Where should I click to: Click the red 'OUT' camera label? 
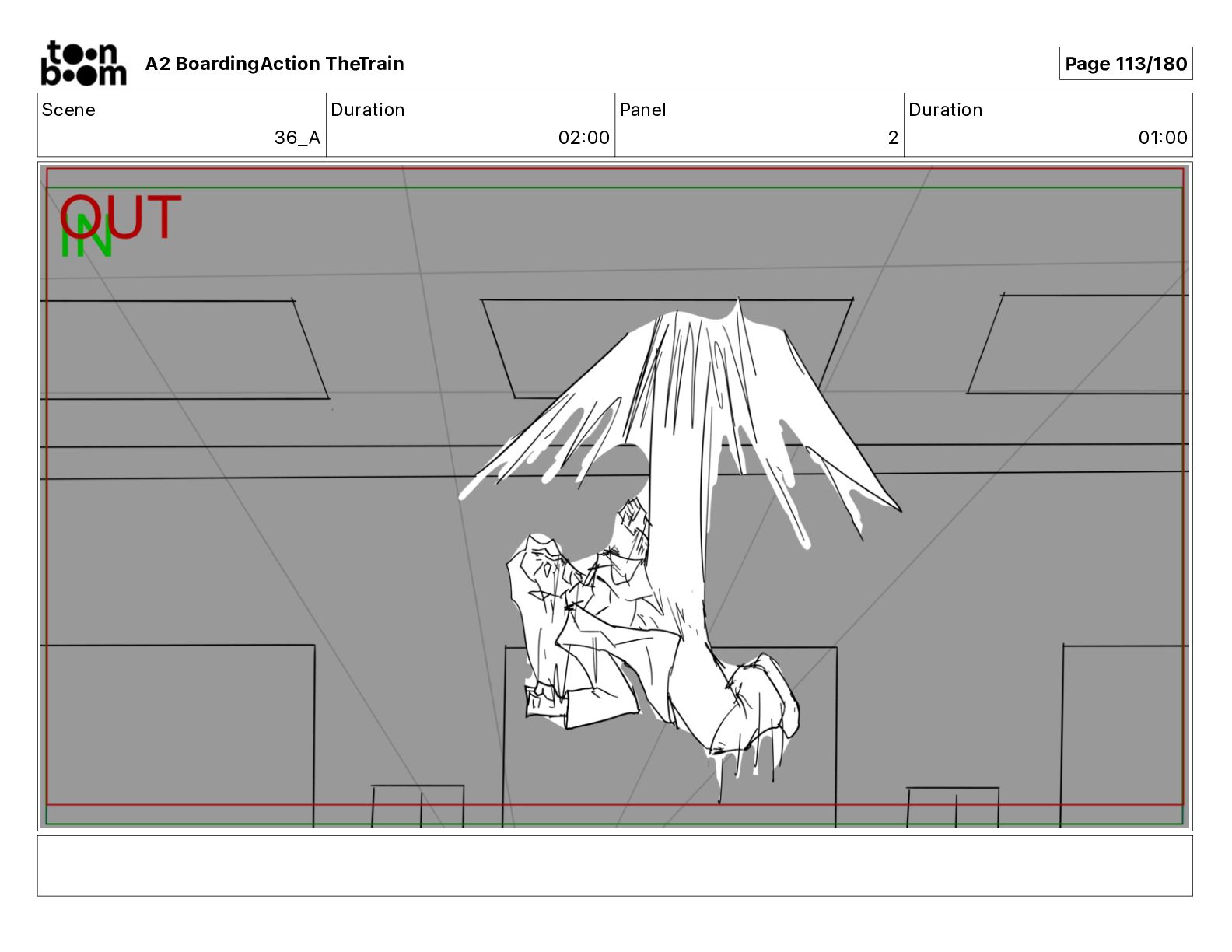[x=121, y=217]
